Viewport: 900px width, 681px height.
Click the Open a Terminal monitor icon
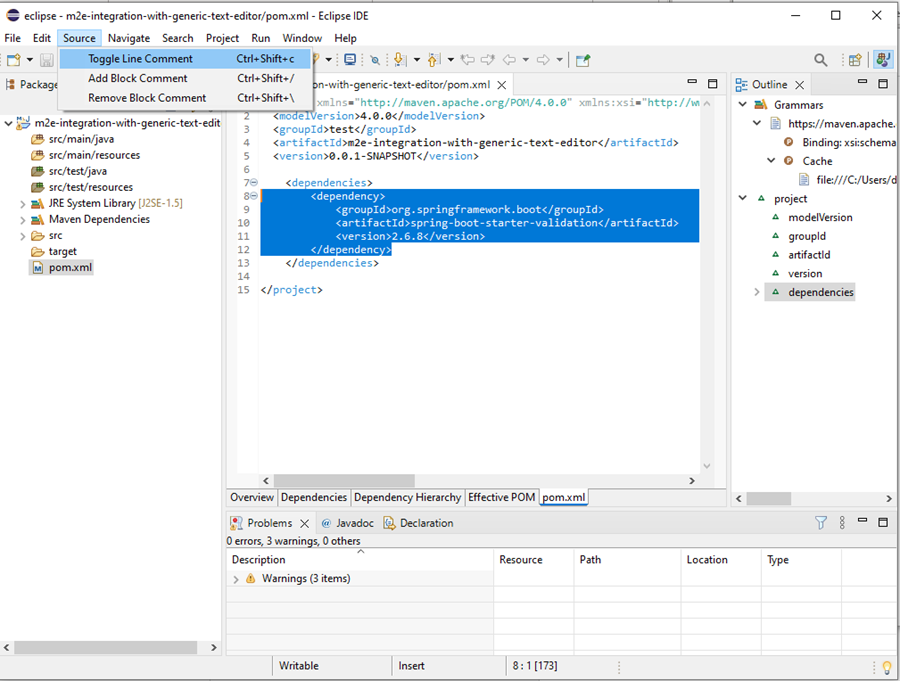click(x=350, y=60)
